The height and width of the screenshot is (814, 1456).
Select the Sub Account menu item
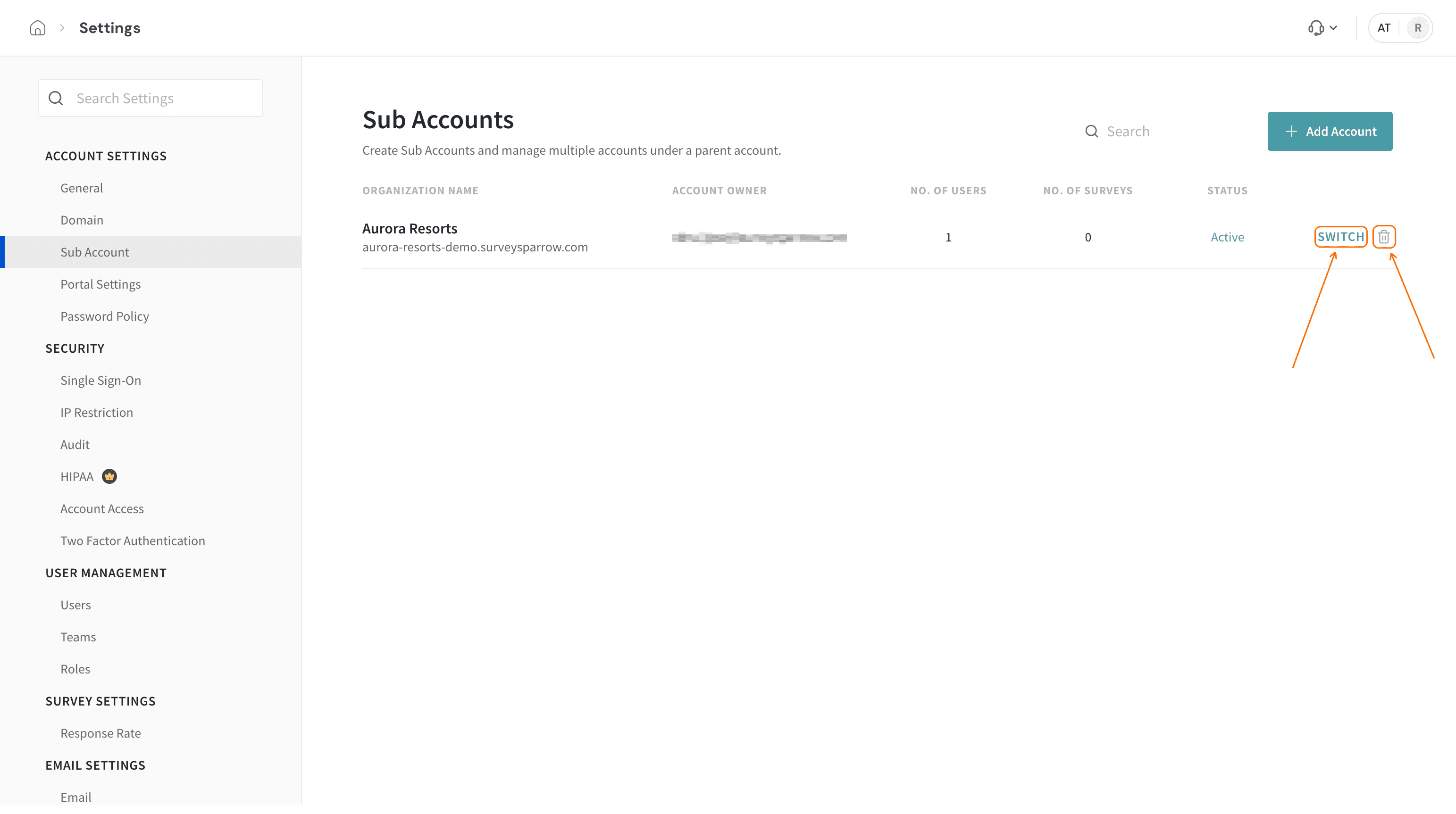pos(151,252)
